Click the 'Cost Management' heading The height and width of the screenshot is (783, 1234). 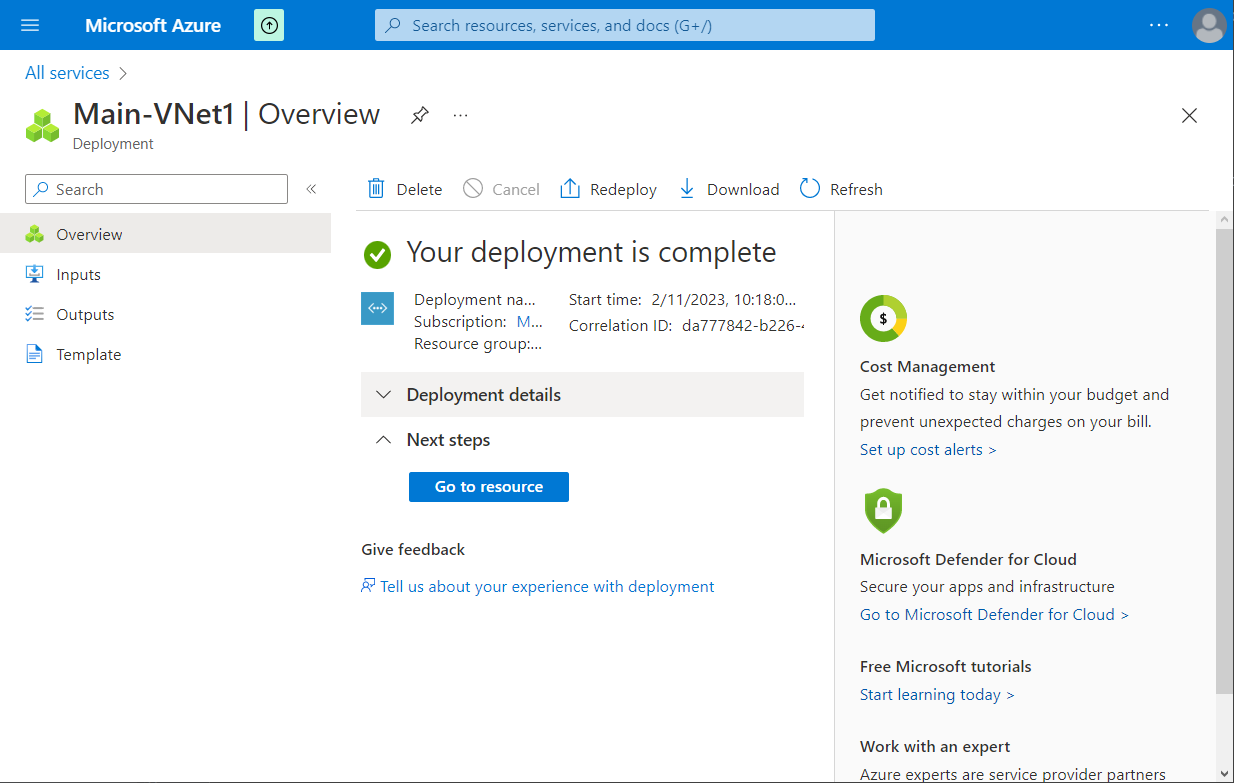click(x=928, y=367)
